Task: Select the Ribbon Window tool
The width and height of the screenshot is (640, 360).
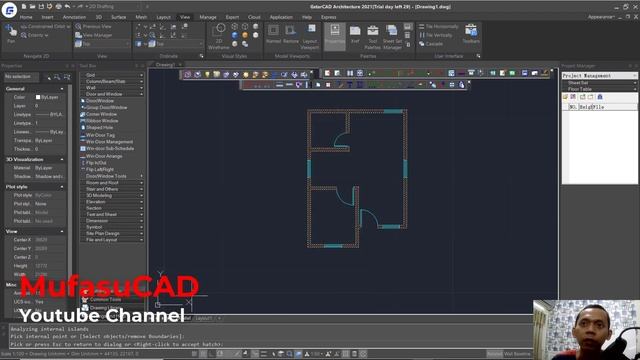Action: coord(99,121)
